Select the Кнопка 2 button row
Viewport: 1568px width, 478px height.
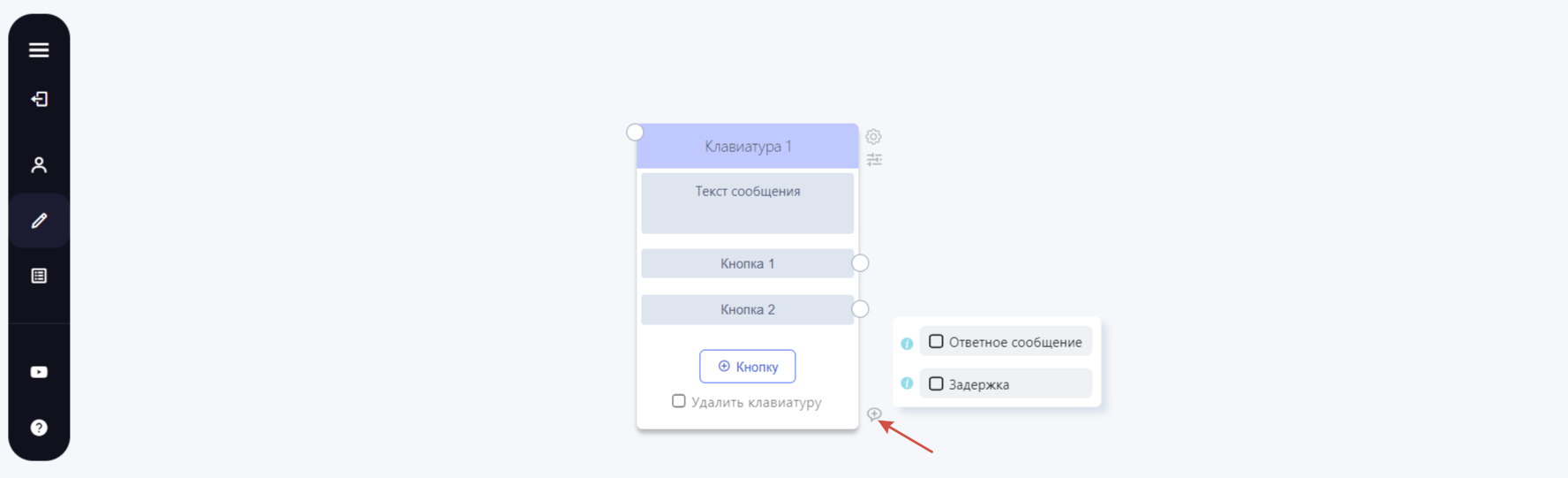747,309
